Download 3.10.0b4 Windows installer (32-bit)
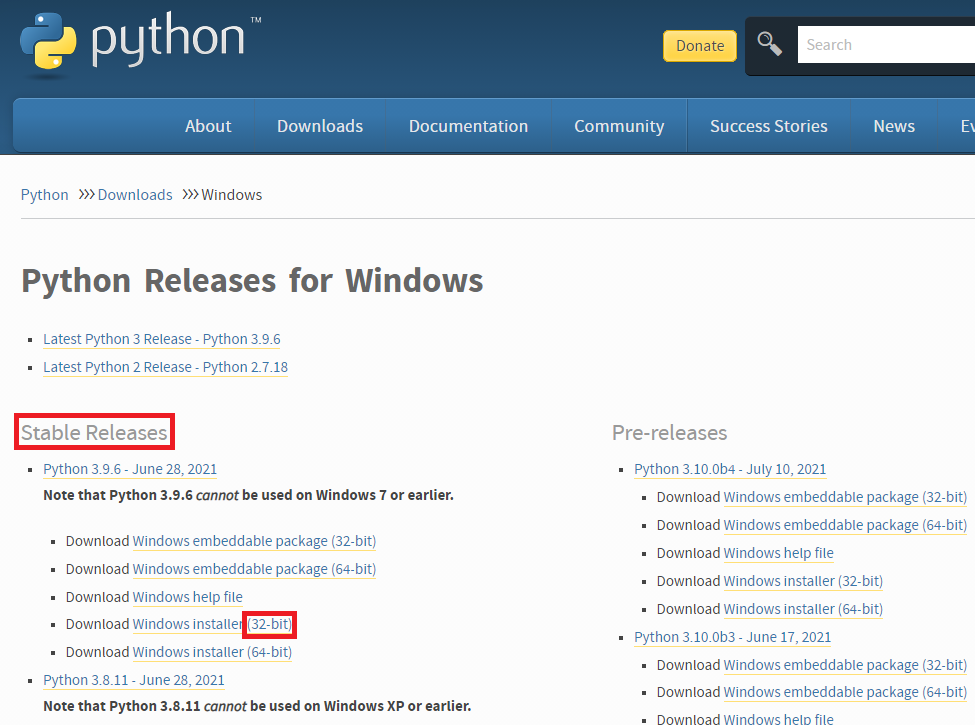Image resolution: width=975 pixels, height=725 pixels. (x=803, y=581)
